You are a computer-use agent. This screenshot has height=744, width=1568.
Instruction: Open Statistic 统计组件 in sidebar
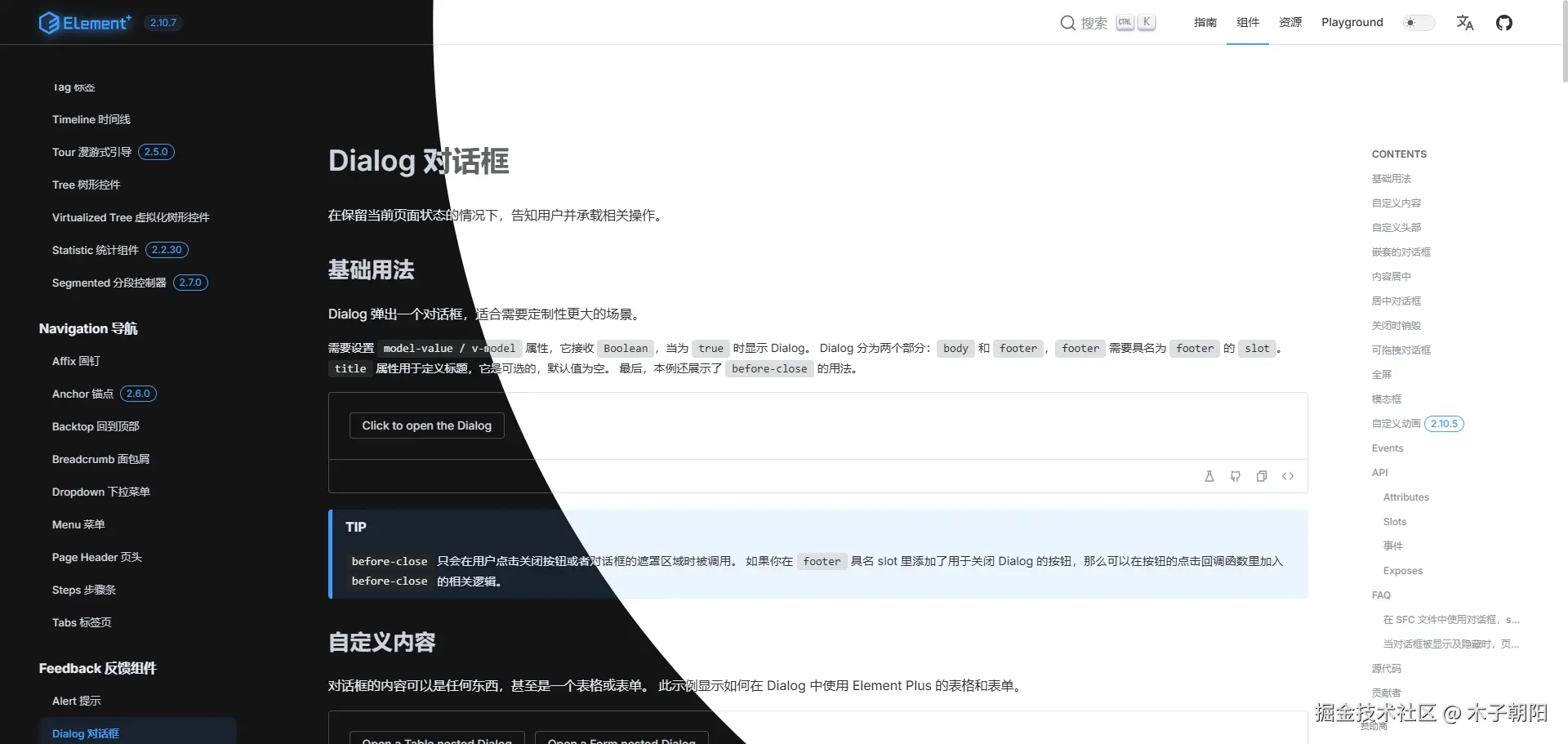[120, 250]
